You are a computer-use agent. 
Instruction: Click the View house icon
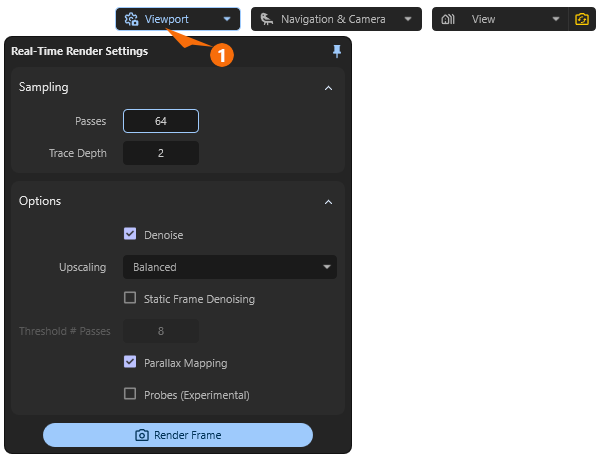pyautogui.click(x=448, y=19)
